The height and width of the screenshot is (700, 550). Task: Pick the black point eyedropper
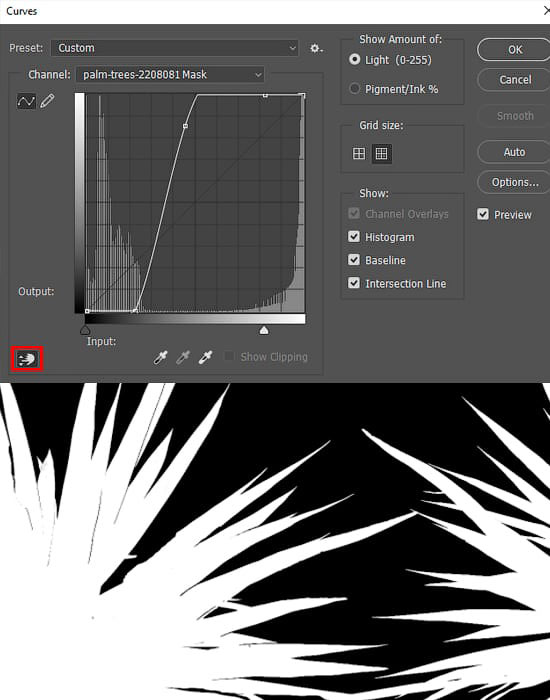[x=160, y=357]
